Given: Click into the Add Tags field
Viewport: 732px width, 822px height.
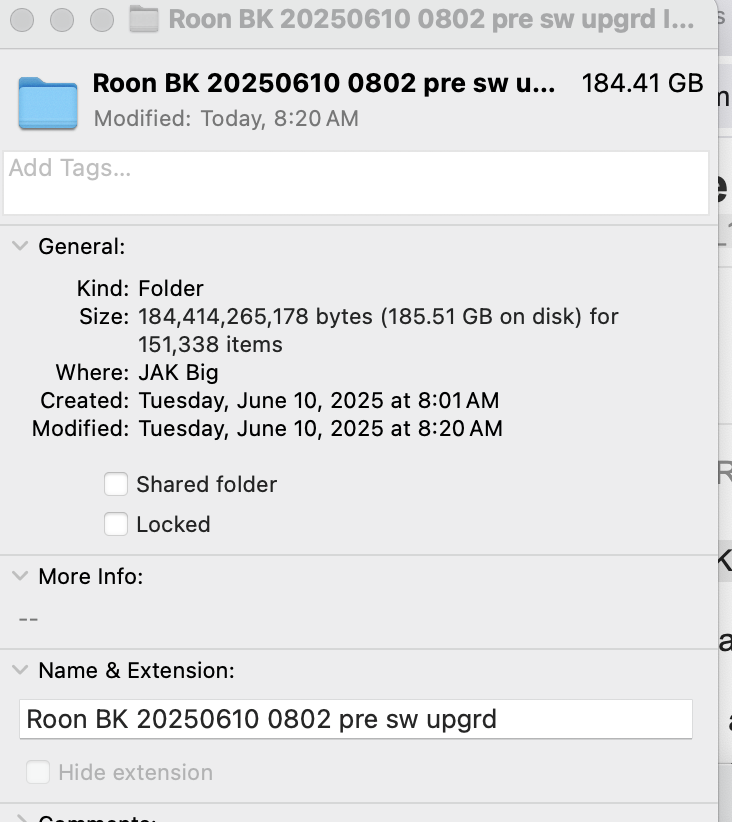Looking at the screenshot, I should (356, 183).
